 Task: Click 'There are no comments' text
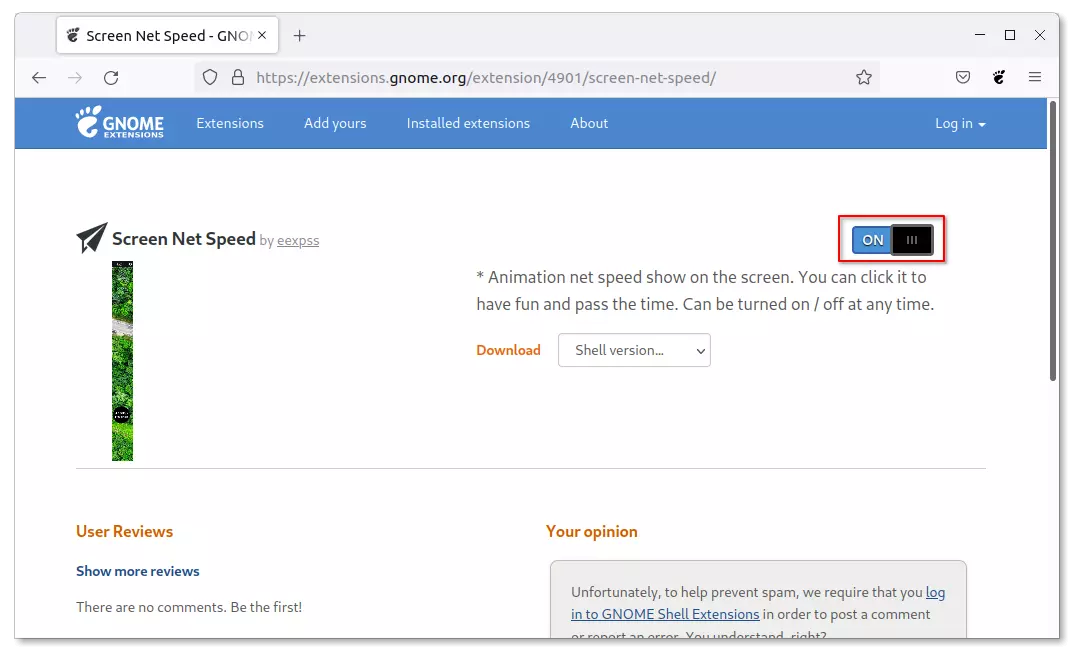[x=189, y=608]
